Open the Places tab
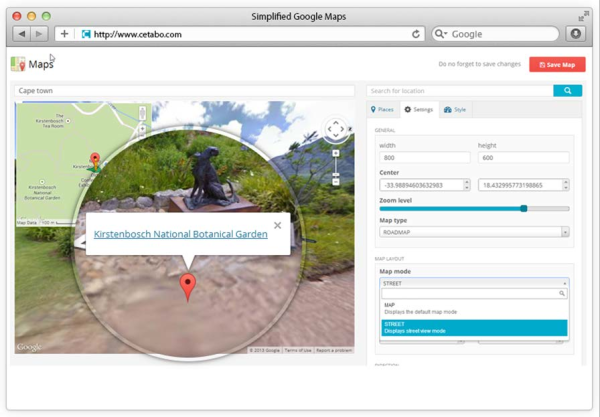 click(382, 109)
